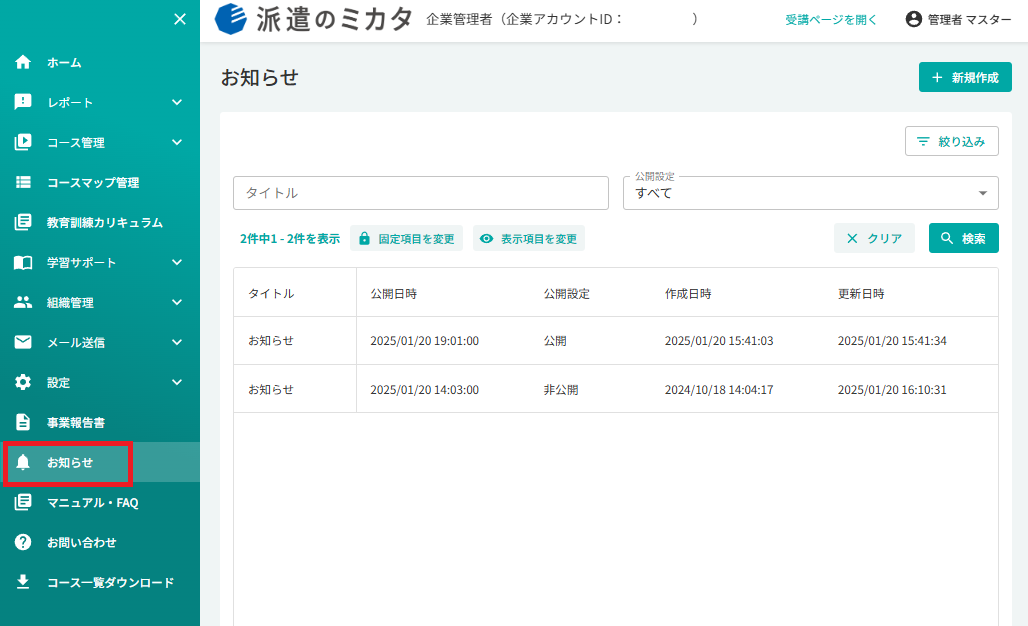Expand the コース管理 menu chevron
The height and width of the screenshot is (626, 1028).
point(177,142)
